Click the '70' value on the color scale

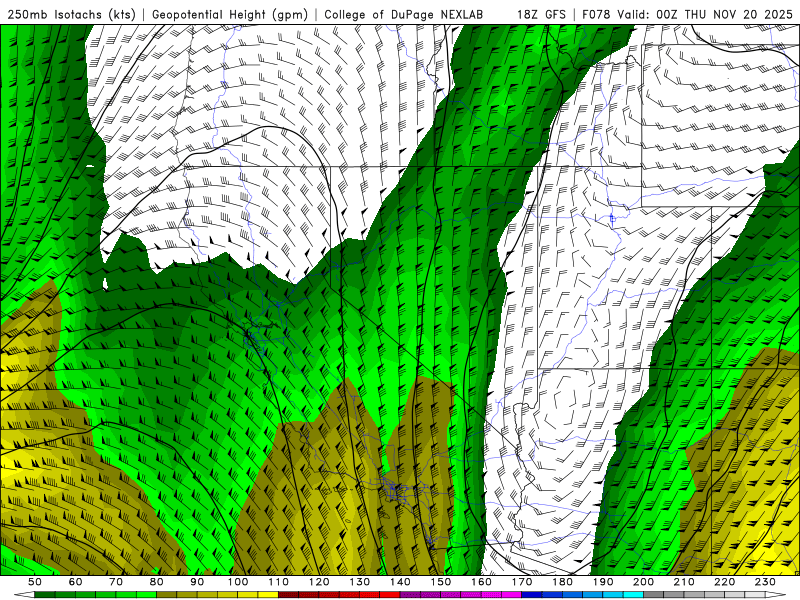116,582
